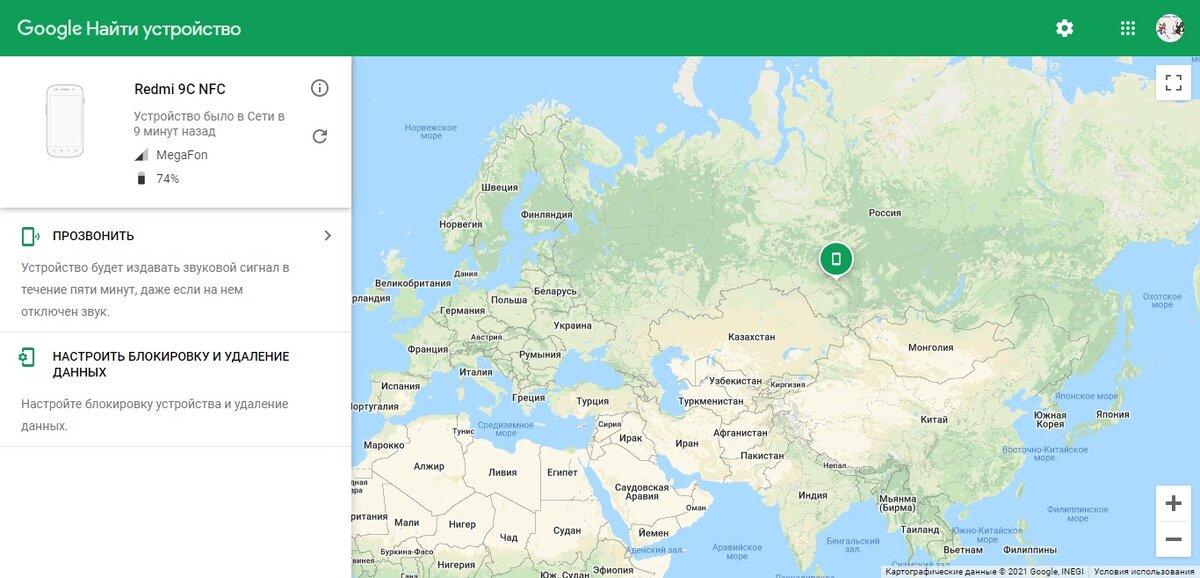The height and width of the screenshot is (578, 1200).
Task: Show device info for Redmi 9C NFC
Action: [x=320, y=88]
